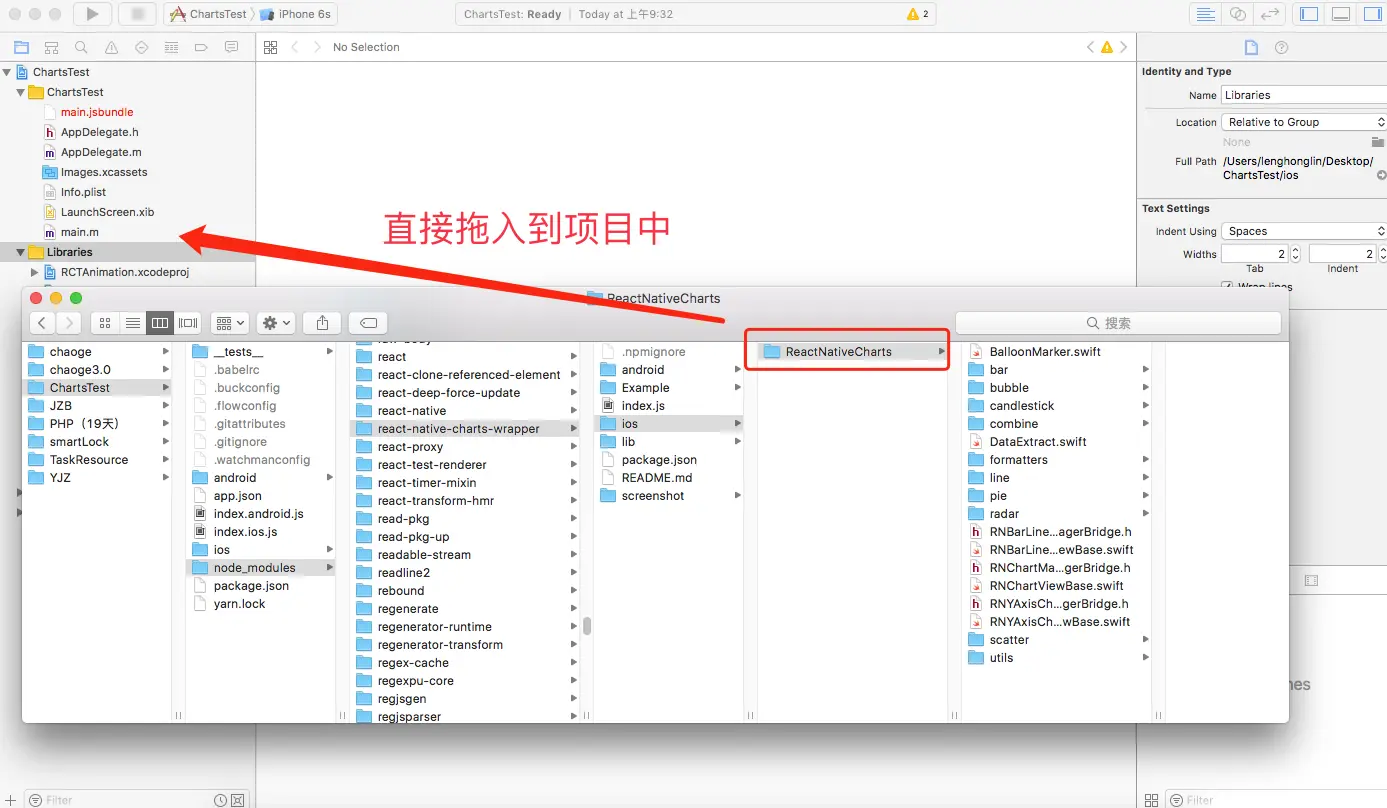Jump to previous issue in editor
1387x808 pixels.
[x=1091, y=47]
